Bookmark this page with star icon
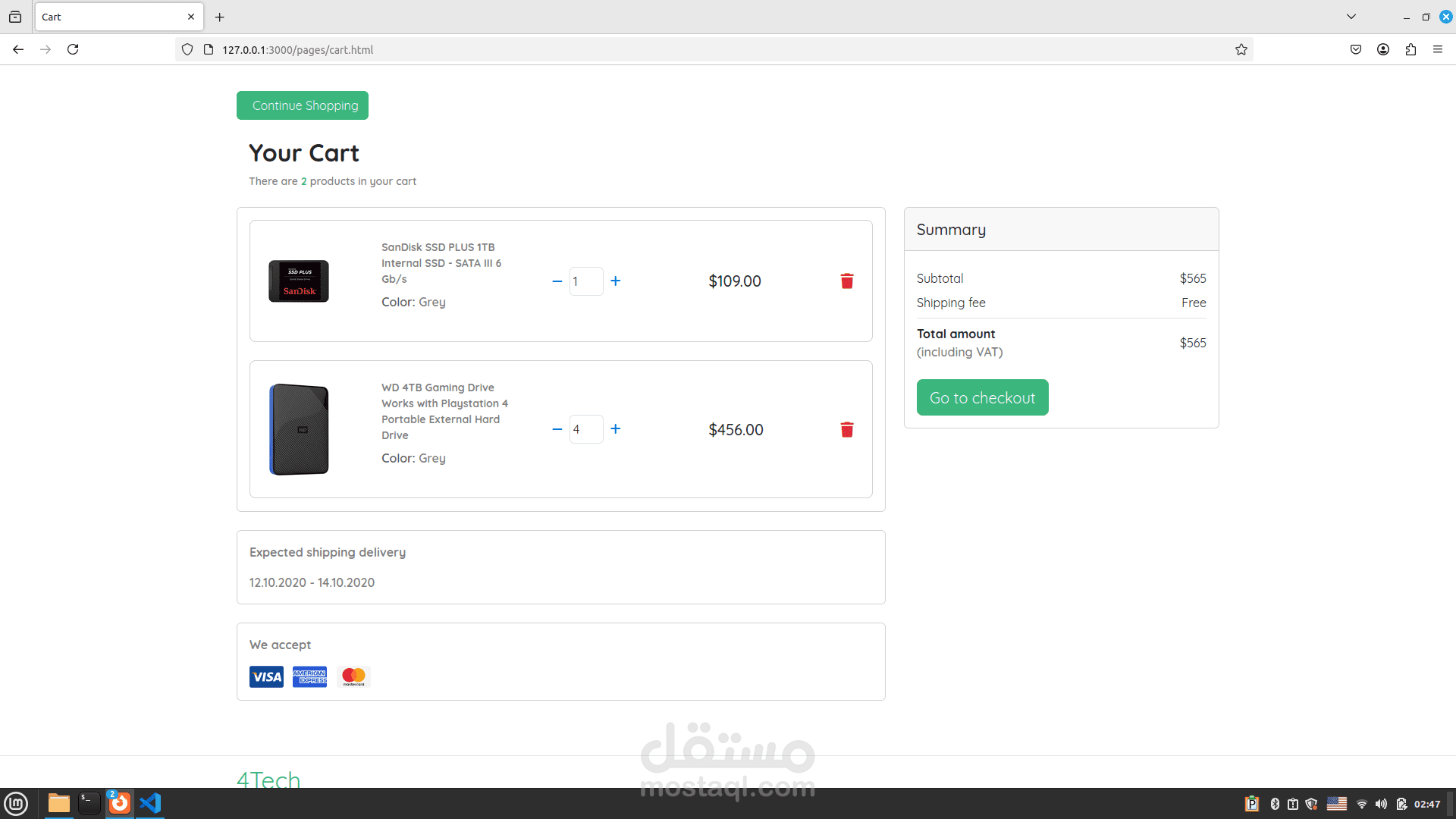The width and height of the screenshot is (1456, 819). pos(1241,49)
